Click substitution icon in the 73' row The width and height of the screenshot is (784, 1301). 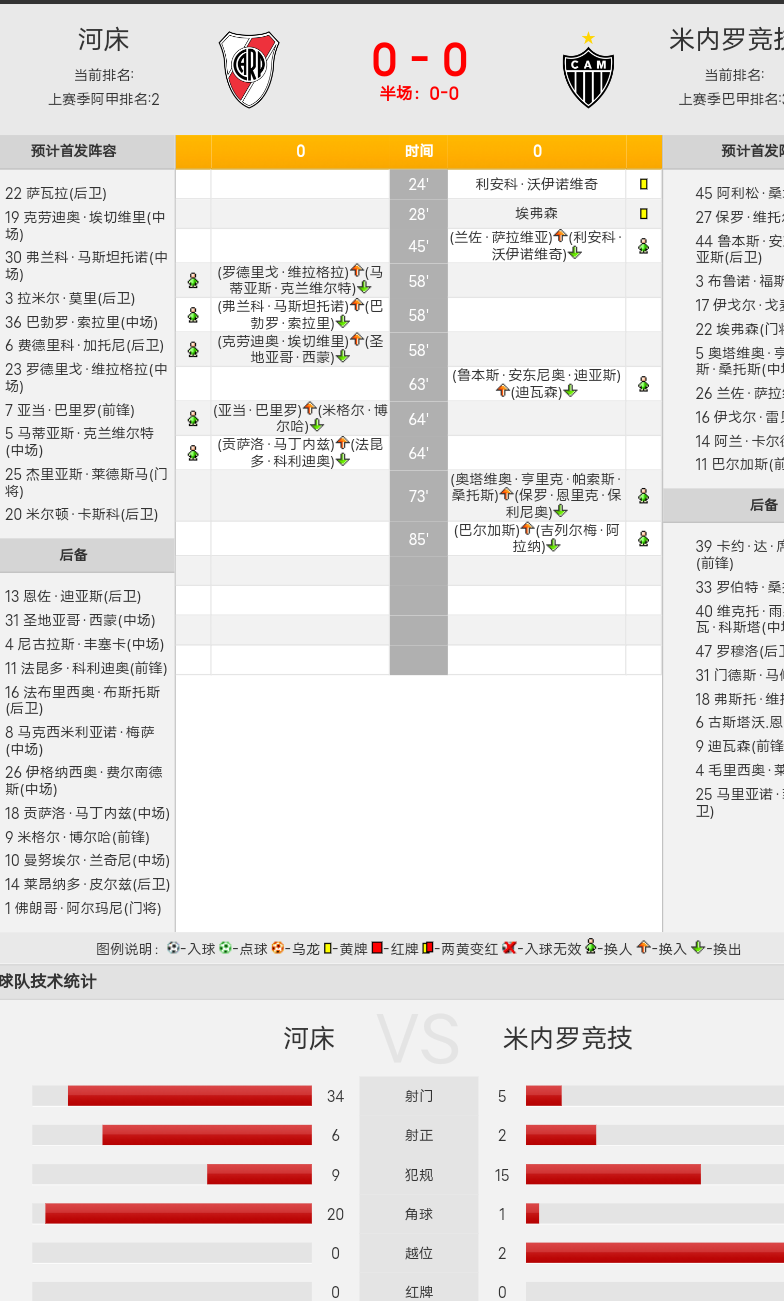644,496
